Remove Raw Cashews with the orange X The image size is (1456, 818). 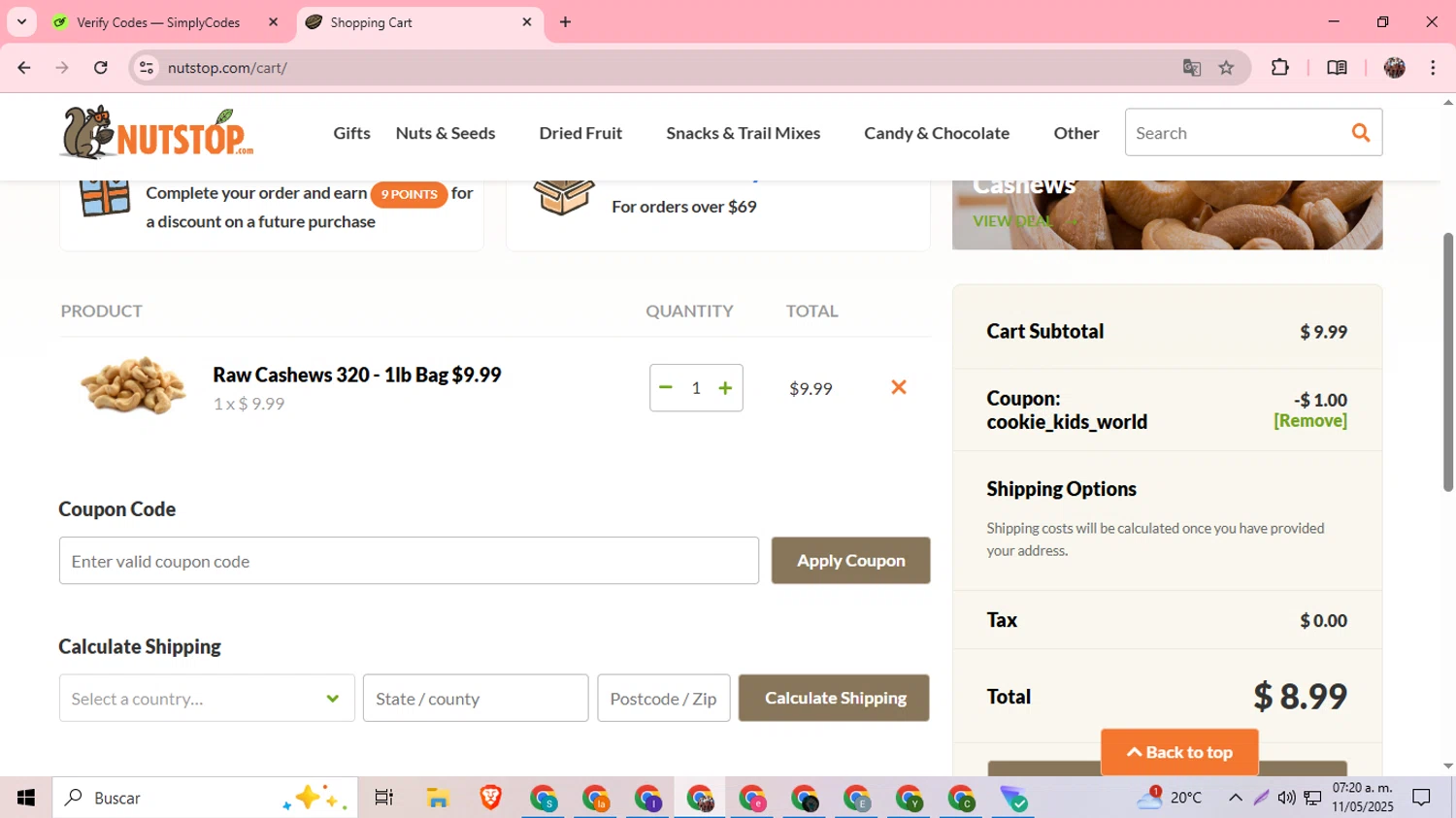click(899, 387)
